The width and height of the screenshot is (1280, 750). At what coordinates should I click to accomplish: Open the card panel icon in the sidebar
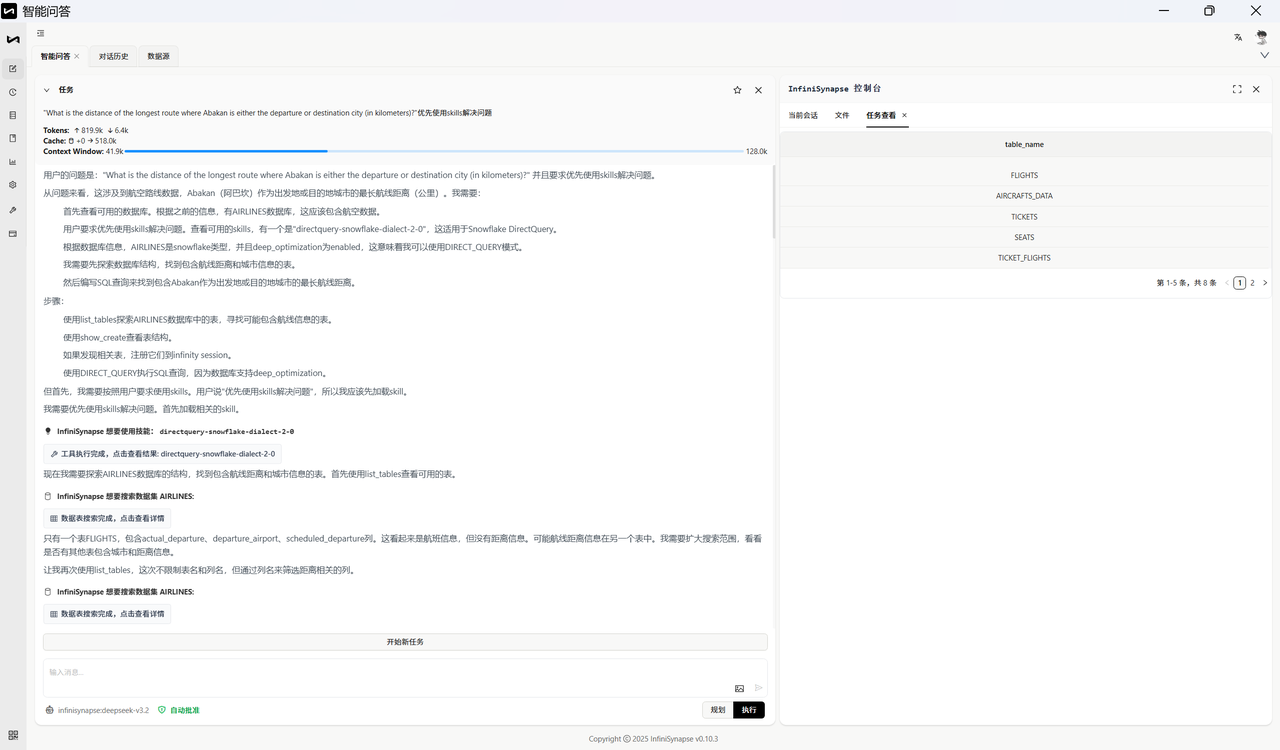point(13,234)
